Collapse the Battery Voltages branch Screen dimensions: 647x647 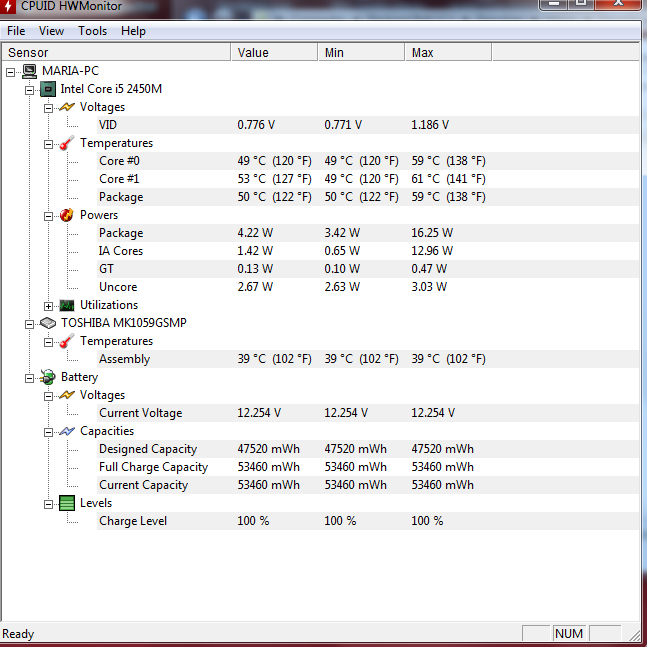[x=48, y=397]
